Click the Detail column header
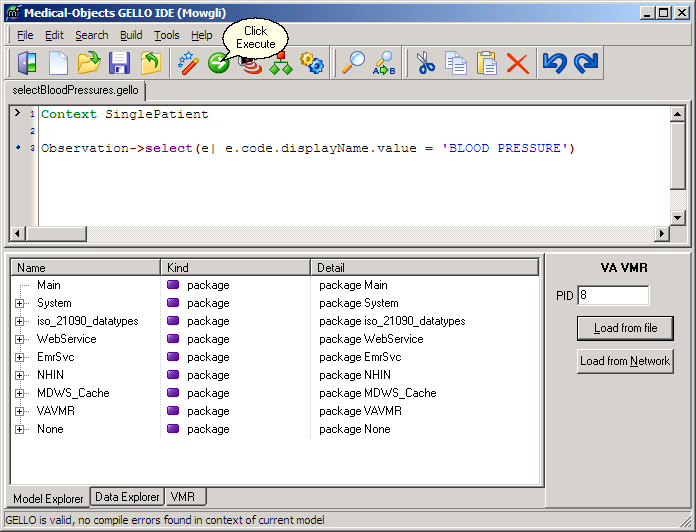 coord(425,268)
